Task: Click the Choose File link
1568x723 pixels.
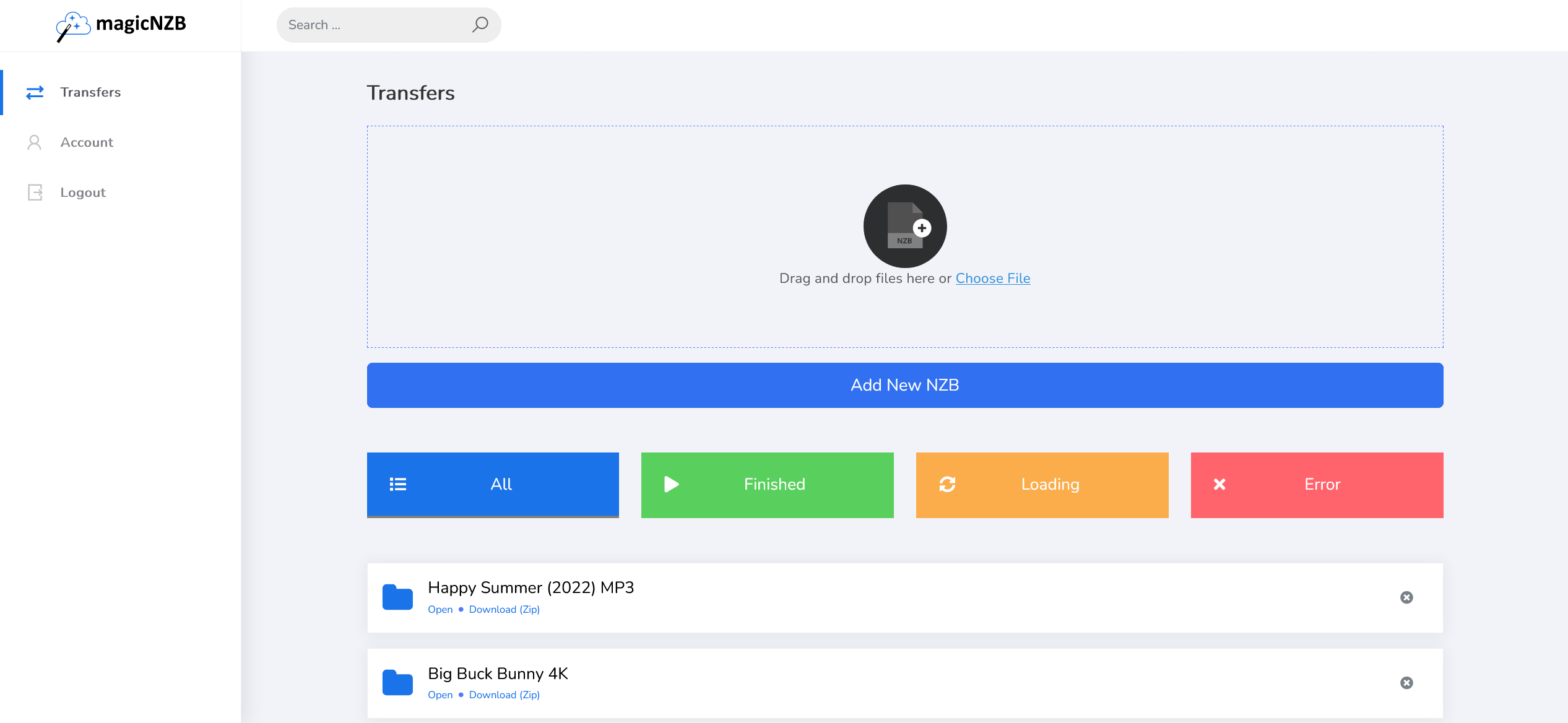Action: pyautogui.click(x=992, y=279)
